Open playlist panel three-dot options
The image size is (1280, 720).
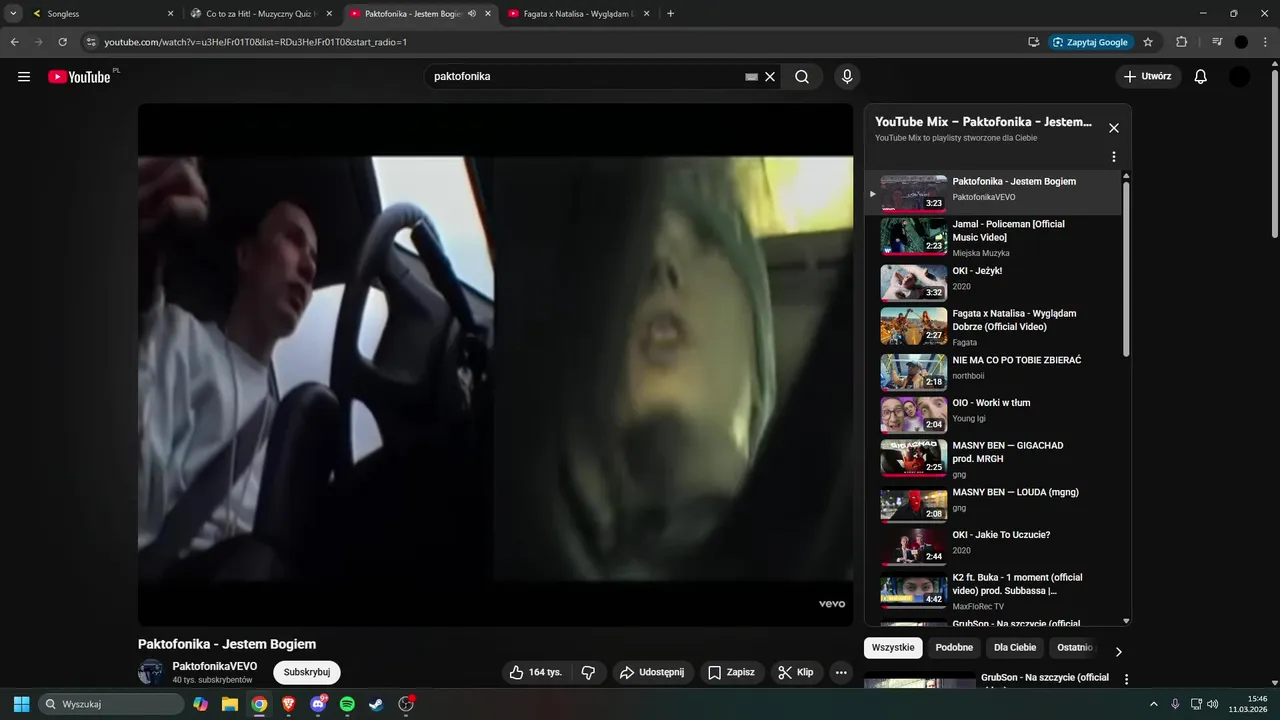tap(1114, 157)
